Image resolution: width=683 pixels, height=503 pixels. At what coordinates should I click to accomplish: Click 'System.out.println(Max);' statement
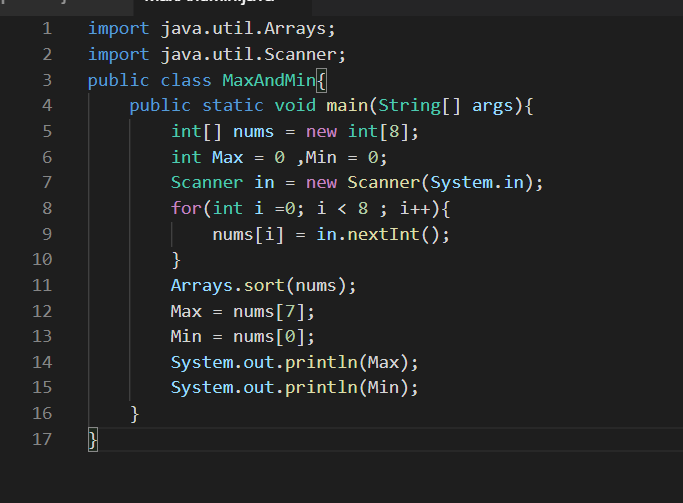[294, 363]
